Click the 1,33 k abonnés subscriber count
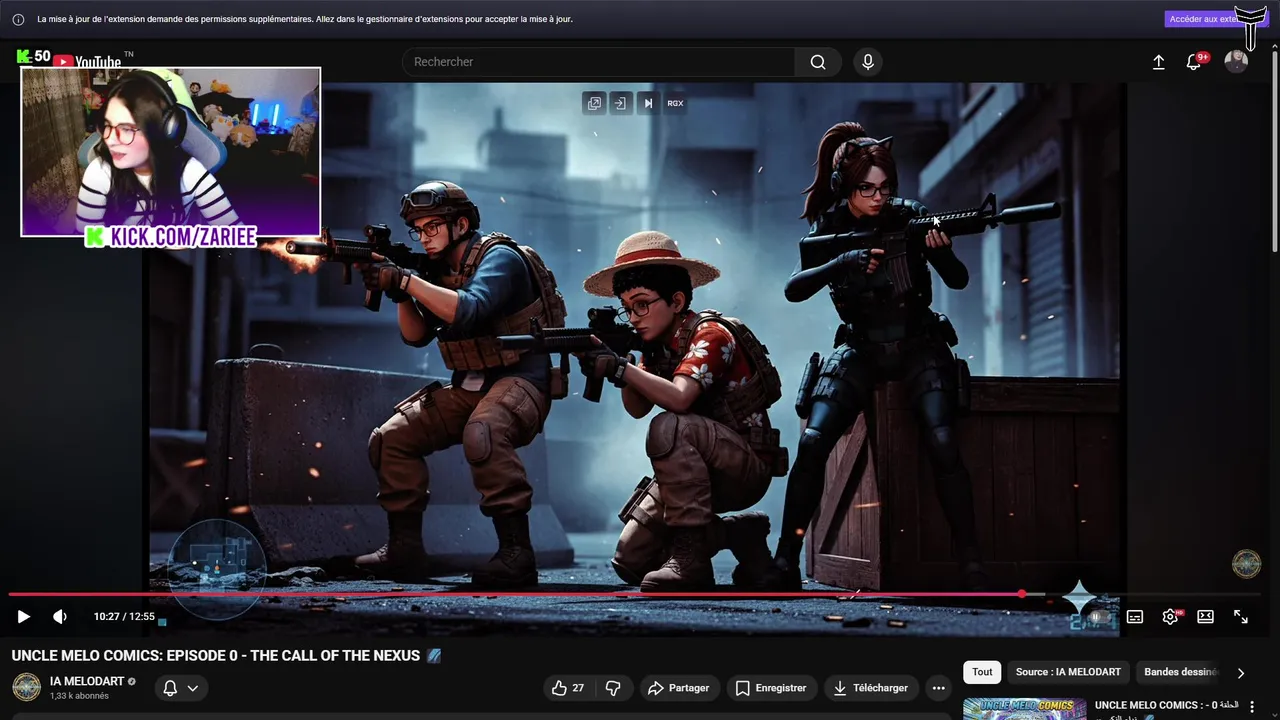1280x720 pixels. coord(79,696)
